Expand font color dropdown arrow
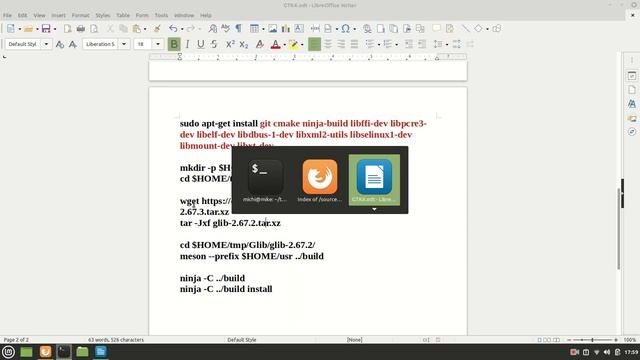This screenshot has height=360, width=640. click(x=284, y=44)
